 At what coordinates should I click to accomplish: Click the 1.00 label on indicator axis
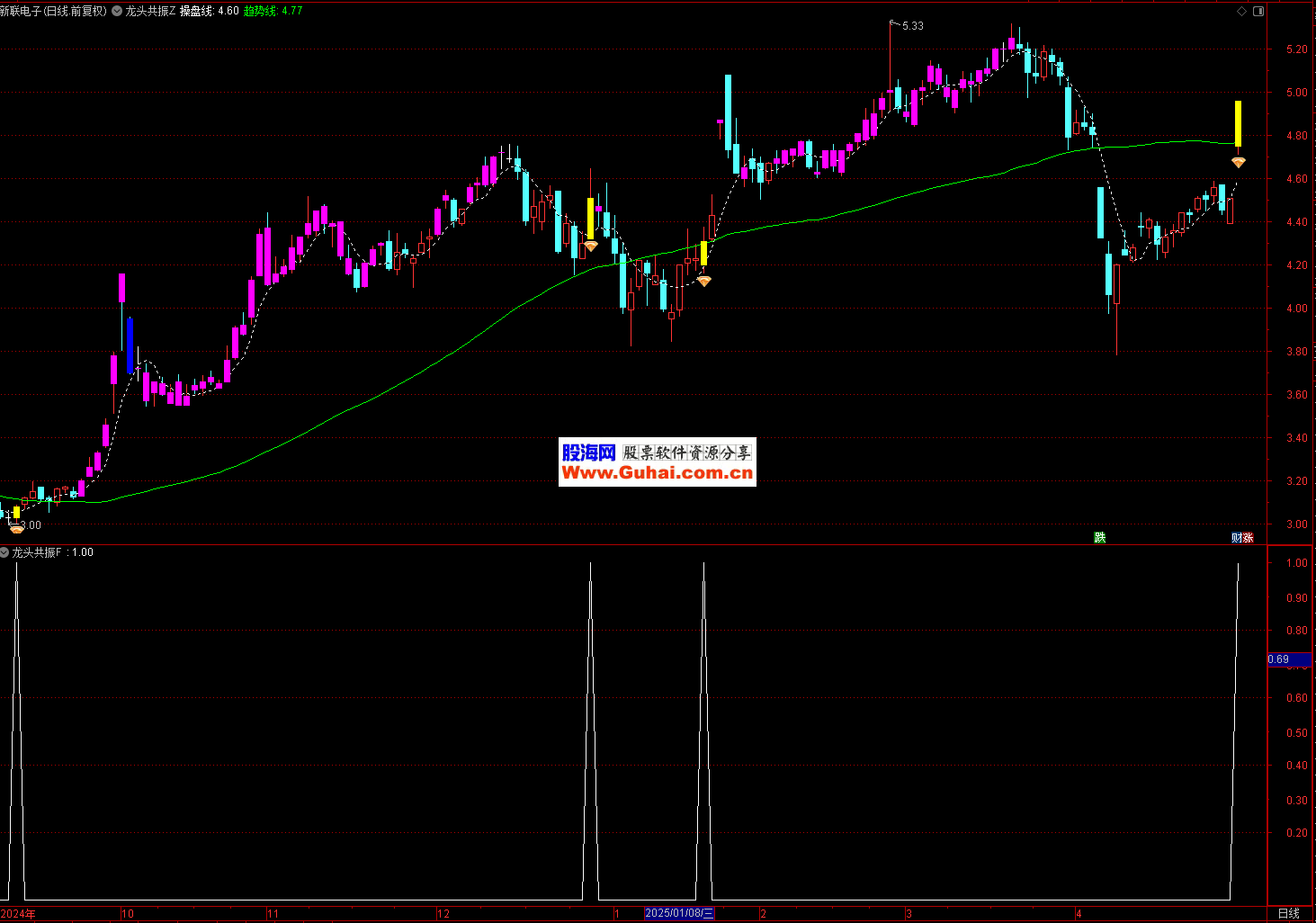pyautogui.click(x=1297, y=563)
